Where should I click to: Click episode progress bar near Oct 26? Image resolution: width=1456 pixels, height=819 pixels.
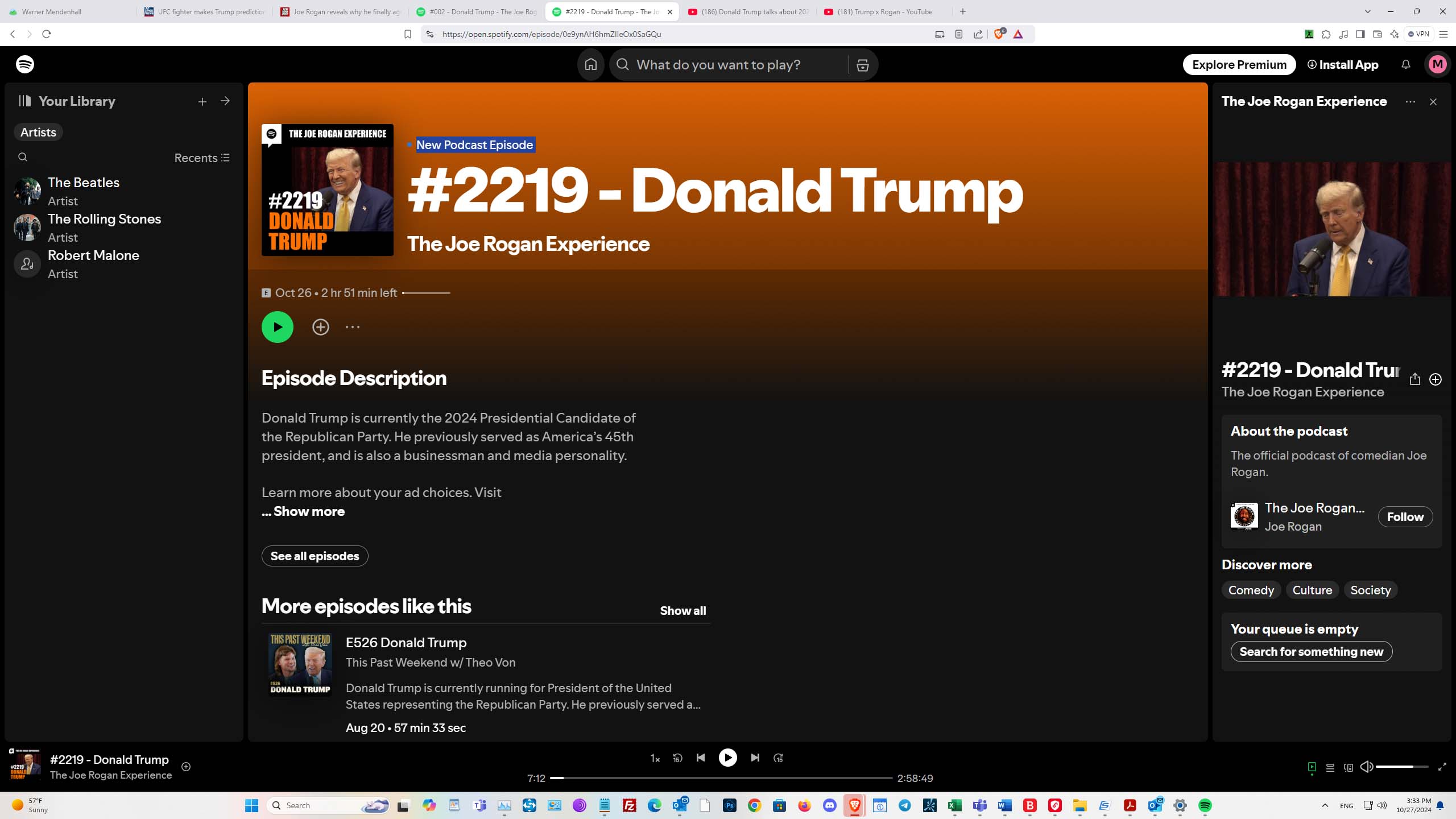(426, 293)
